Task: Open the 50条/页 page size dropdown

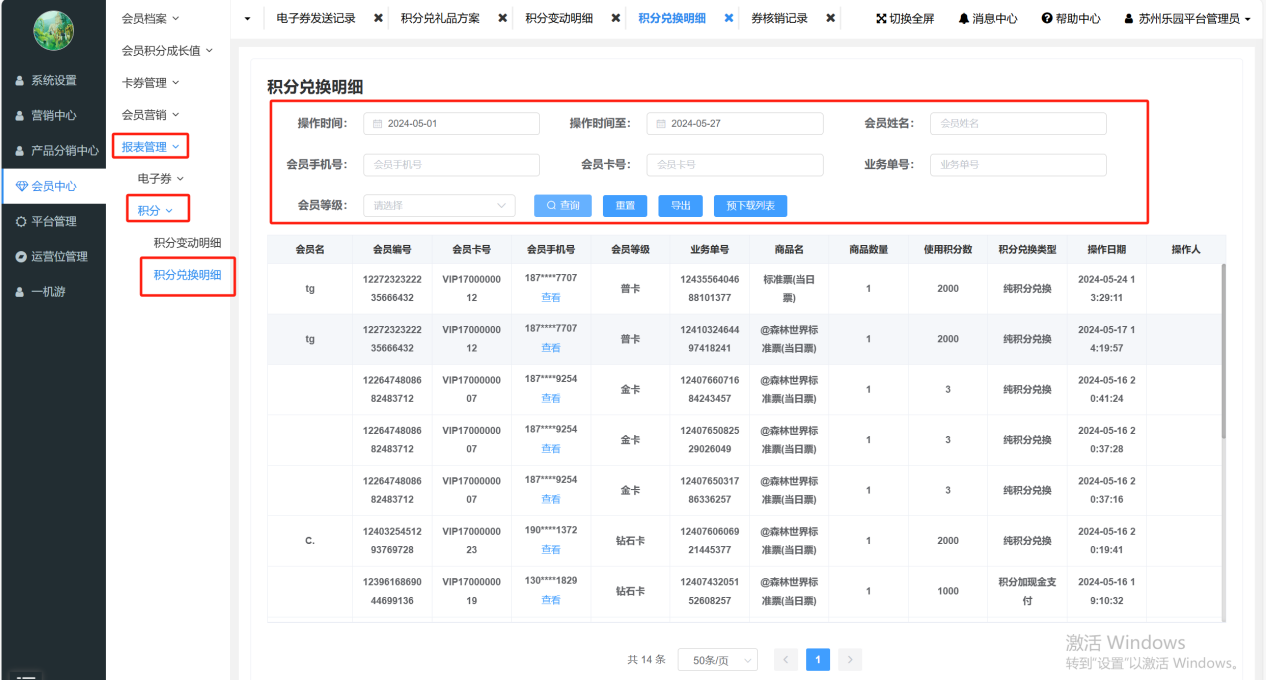Action: [717, 660]
